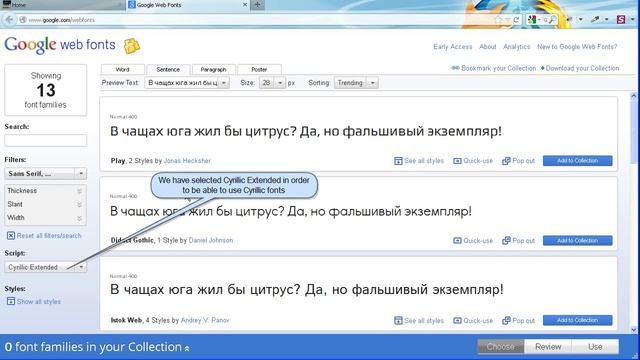
Task: Click designer name Jonas Hecksher
Action: click(x=187, y=161)
